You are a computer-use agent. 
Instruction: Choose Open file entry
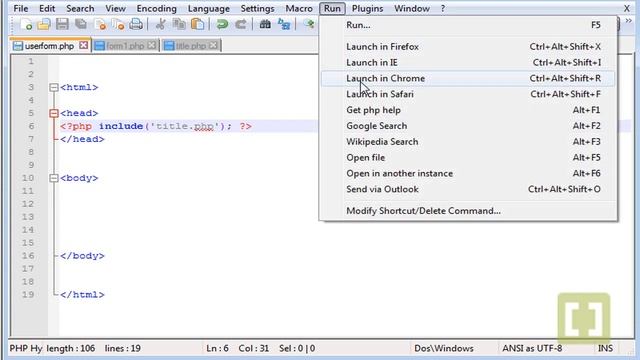468,158
